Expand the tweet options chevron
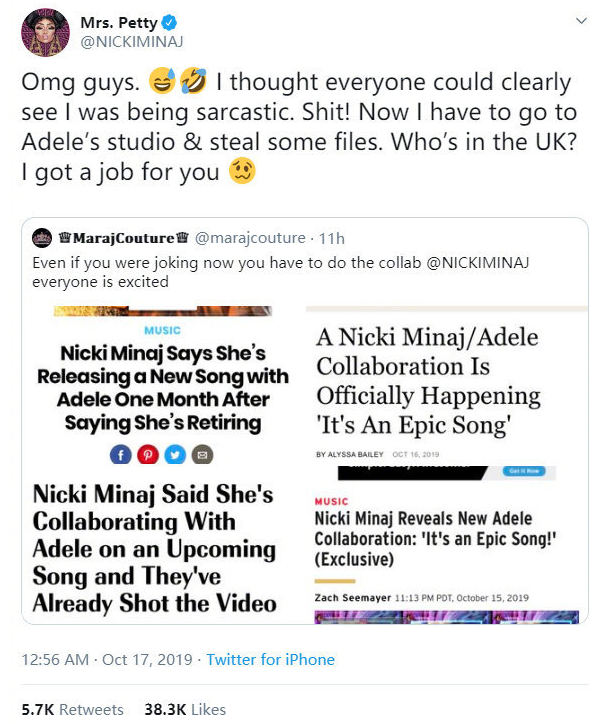Screen dimensions: 614x724 (581, 21)
